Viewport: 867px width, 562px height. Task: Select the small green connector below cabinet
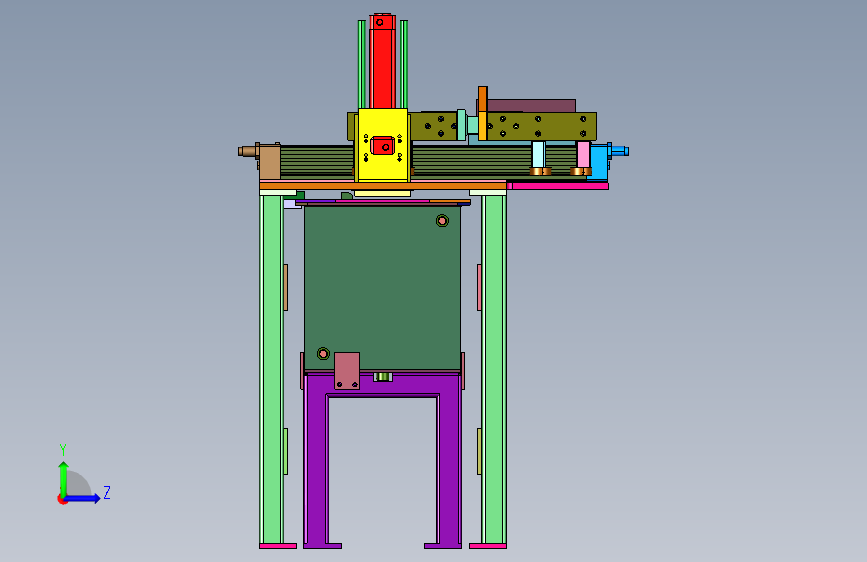coord(383,377)
